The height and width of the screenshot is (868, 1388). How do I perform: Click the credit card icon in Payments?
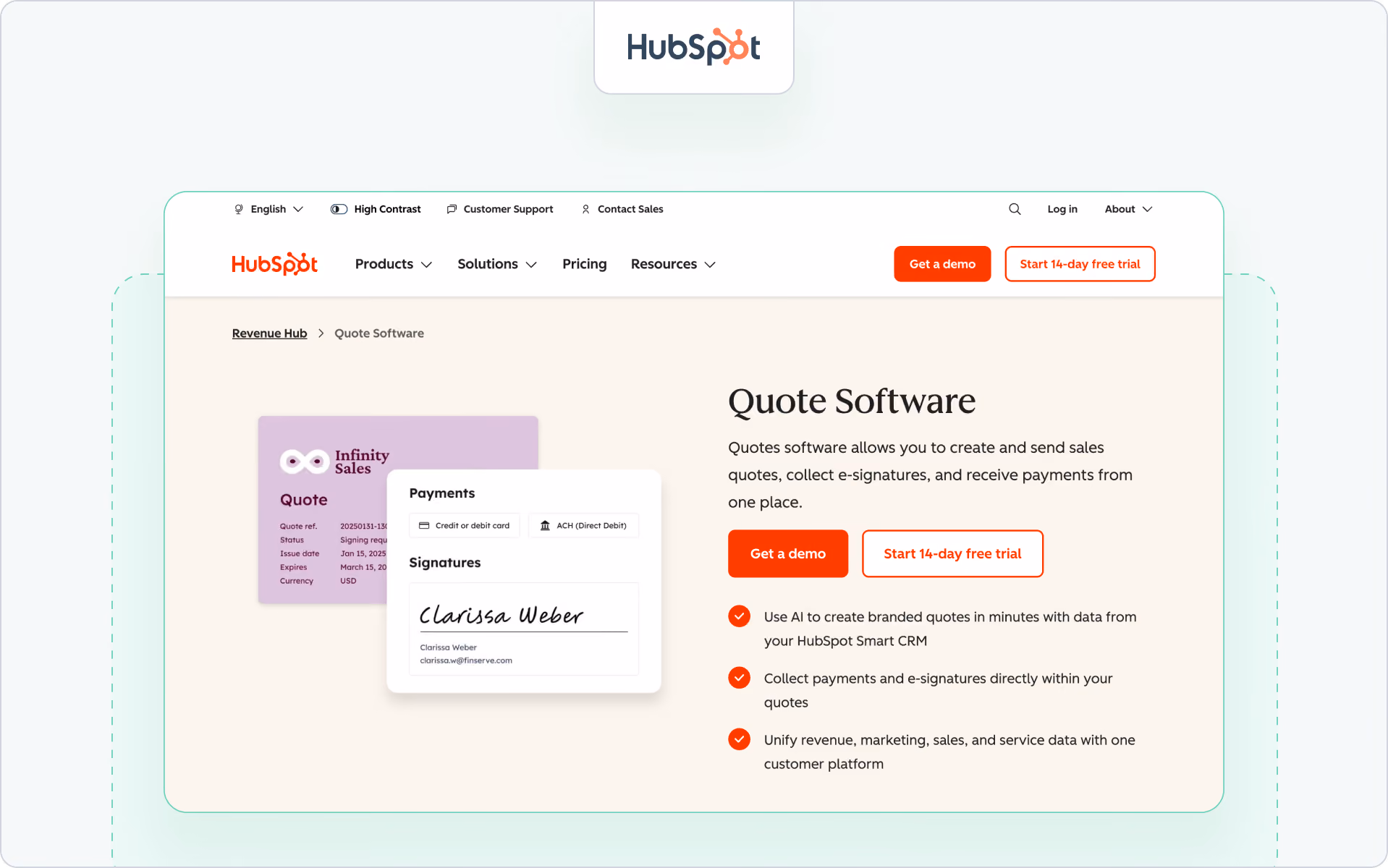click(424, 526)
